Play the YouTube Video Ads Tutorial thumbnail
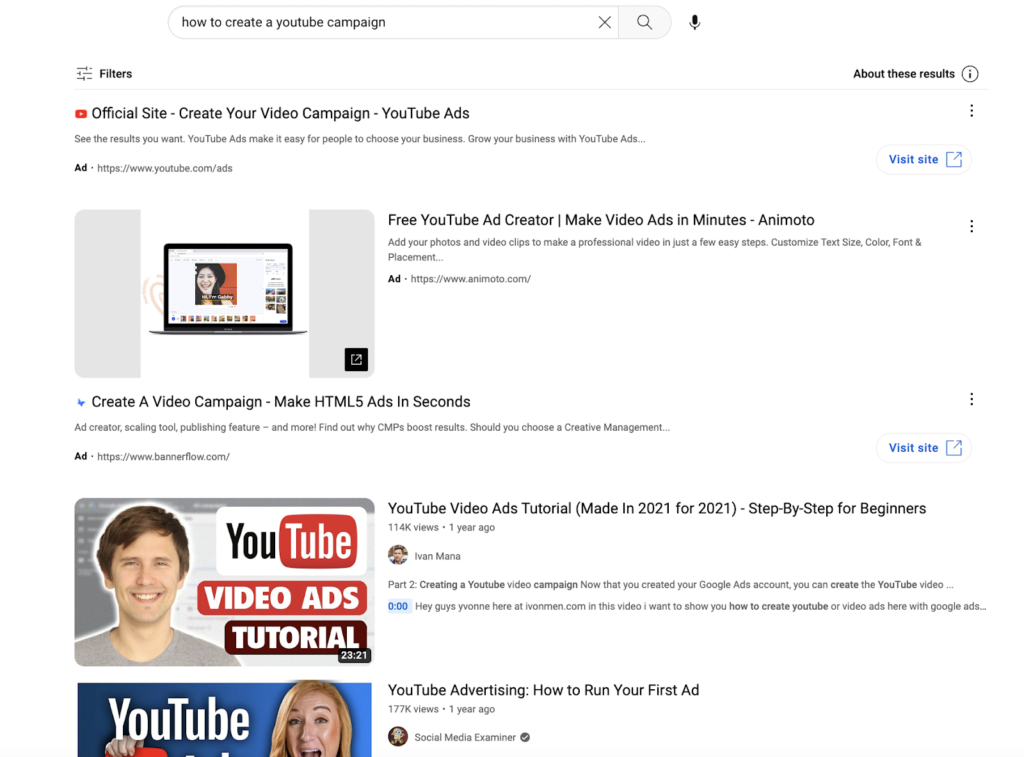The height and width of the screenshot is (757, 1024). click(x=224, y=582)
